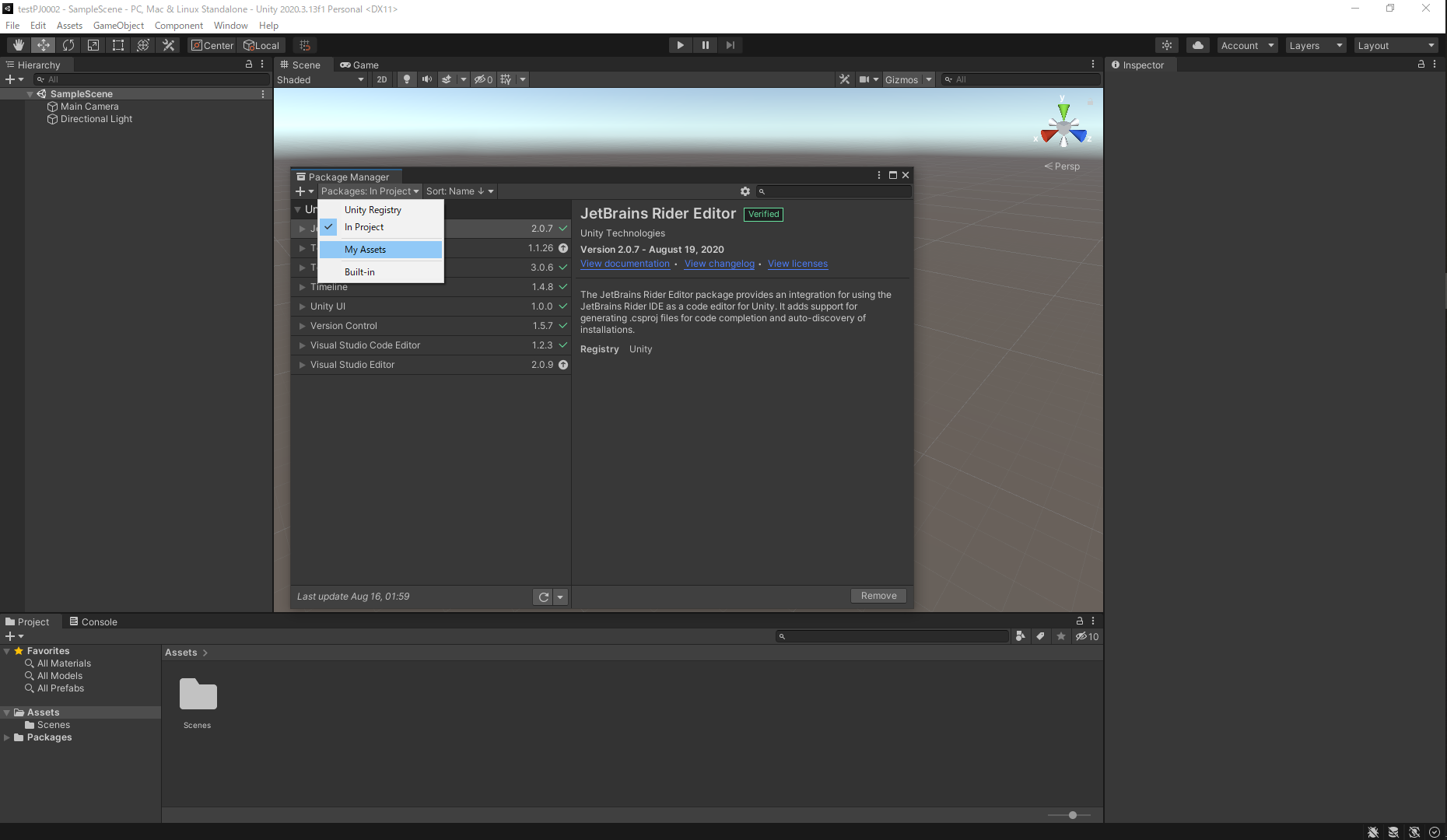Viewport: 1447px width, 840px height.
Task: Open the GameObject menu
Action: click(118, 26)
